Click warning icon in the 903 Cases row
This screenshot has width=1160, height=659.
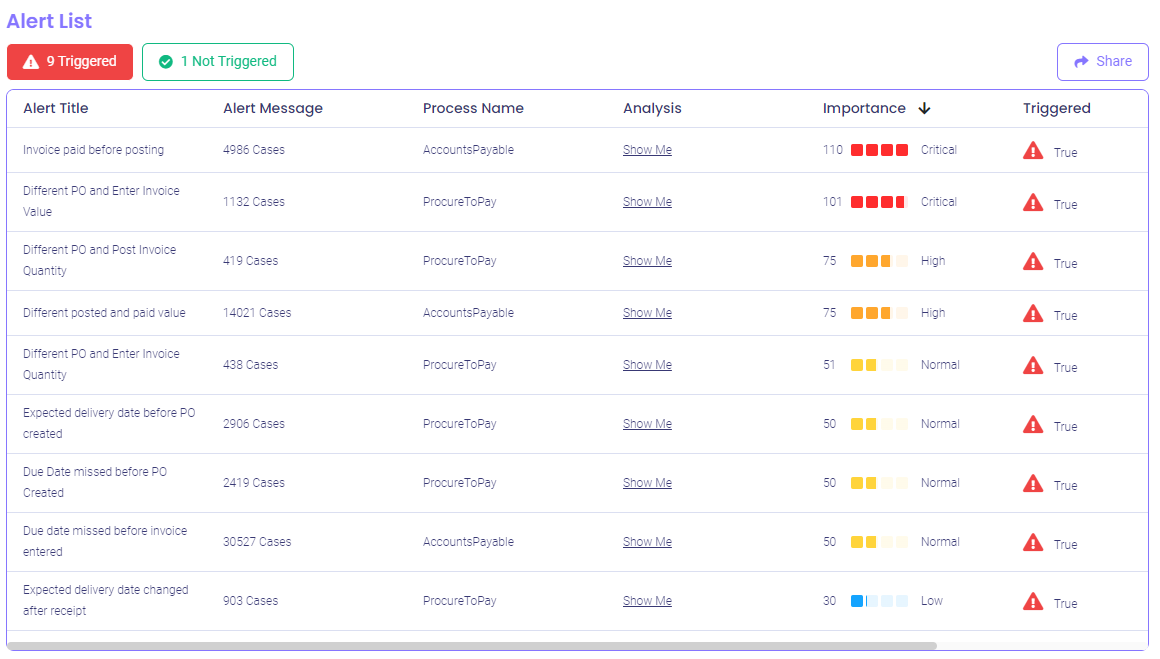pos(1033,601)
